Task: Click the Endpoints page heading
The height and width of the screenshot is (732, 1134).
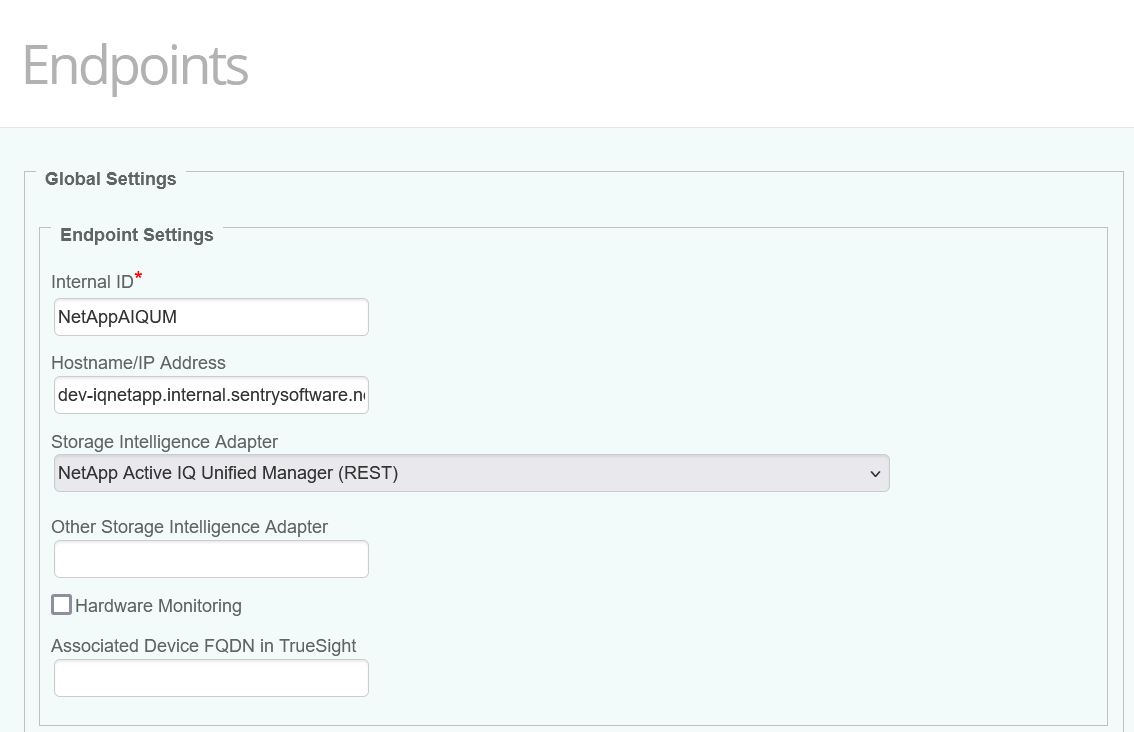Action: pyautogui.click(x=134, y=66)
